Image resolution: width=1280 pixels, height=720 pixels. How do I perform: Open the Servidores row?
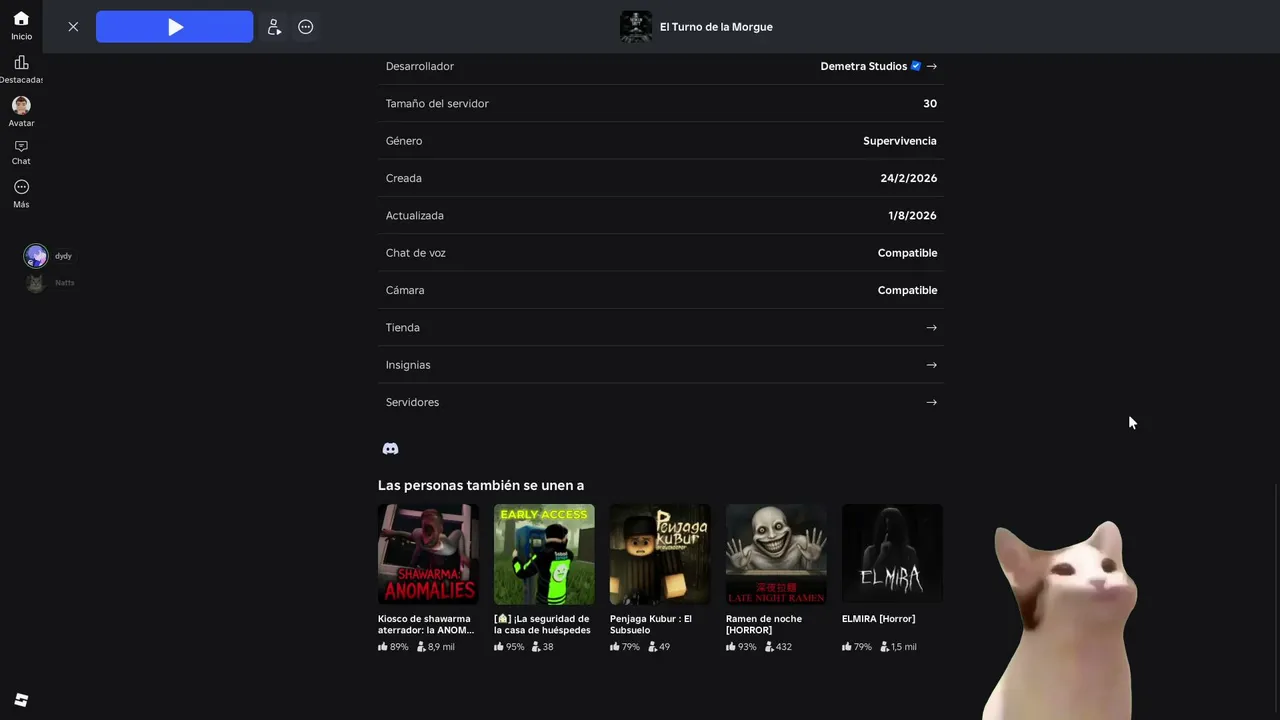[661, 402]
